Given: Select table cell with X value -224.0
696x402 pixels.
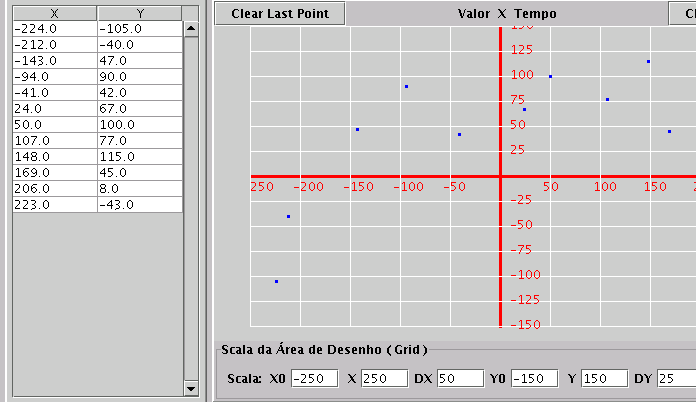Looking at the screenshot, I should (x=54, y=29).
